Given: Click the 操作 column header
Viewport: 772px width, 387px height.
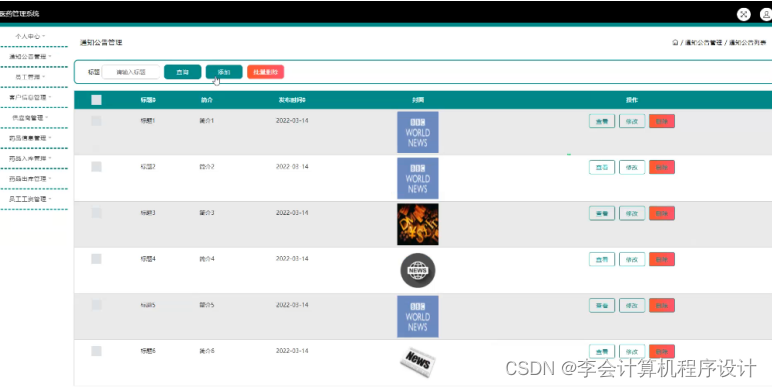Looking at the screenshot, I should click(x=632, y=100).
